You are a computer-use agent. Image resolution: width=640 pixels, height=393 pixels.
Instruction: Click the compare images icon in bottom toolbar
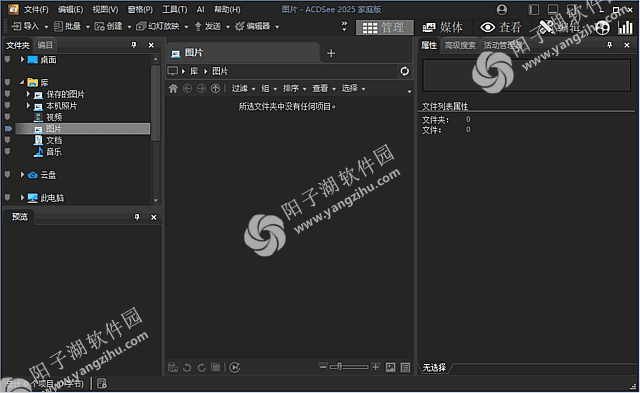click(x=216, y=367)
